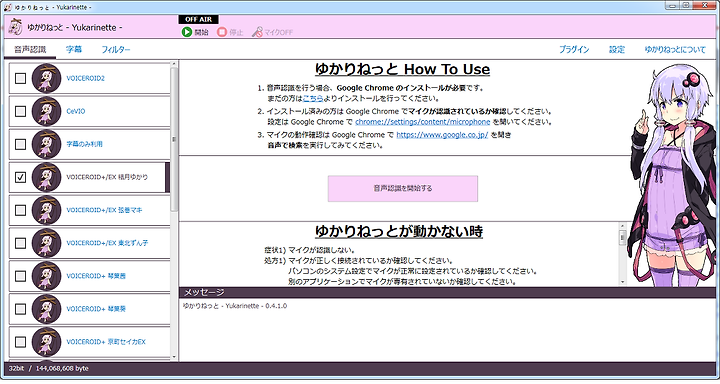Open the chrome://settings/content/microphone link
The width and height of the screenshot is (720, 384).
(x=422, y=122)
